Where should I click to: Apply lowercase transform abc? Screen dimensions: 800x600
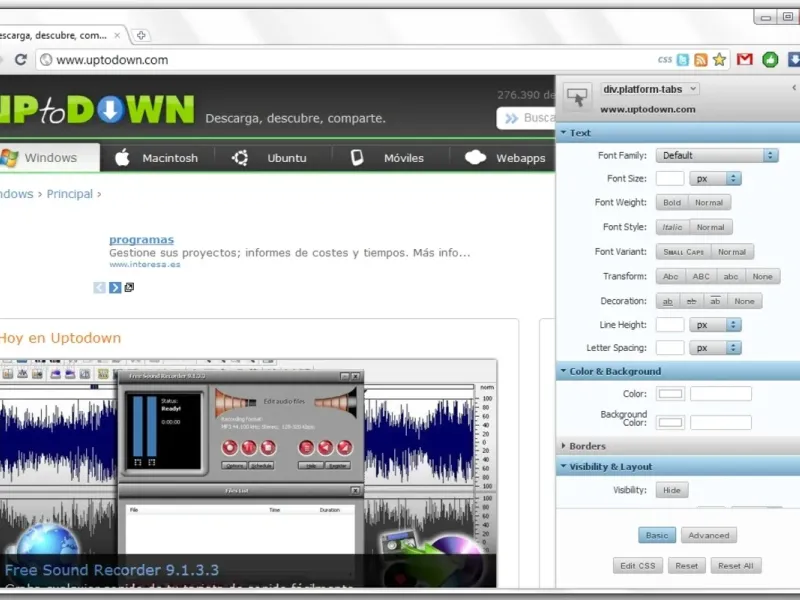click(x=731, y=277)
